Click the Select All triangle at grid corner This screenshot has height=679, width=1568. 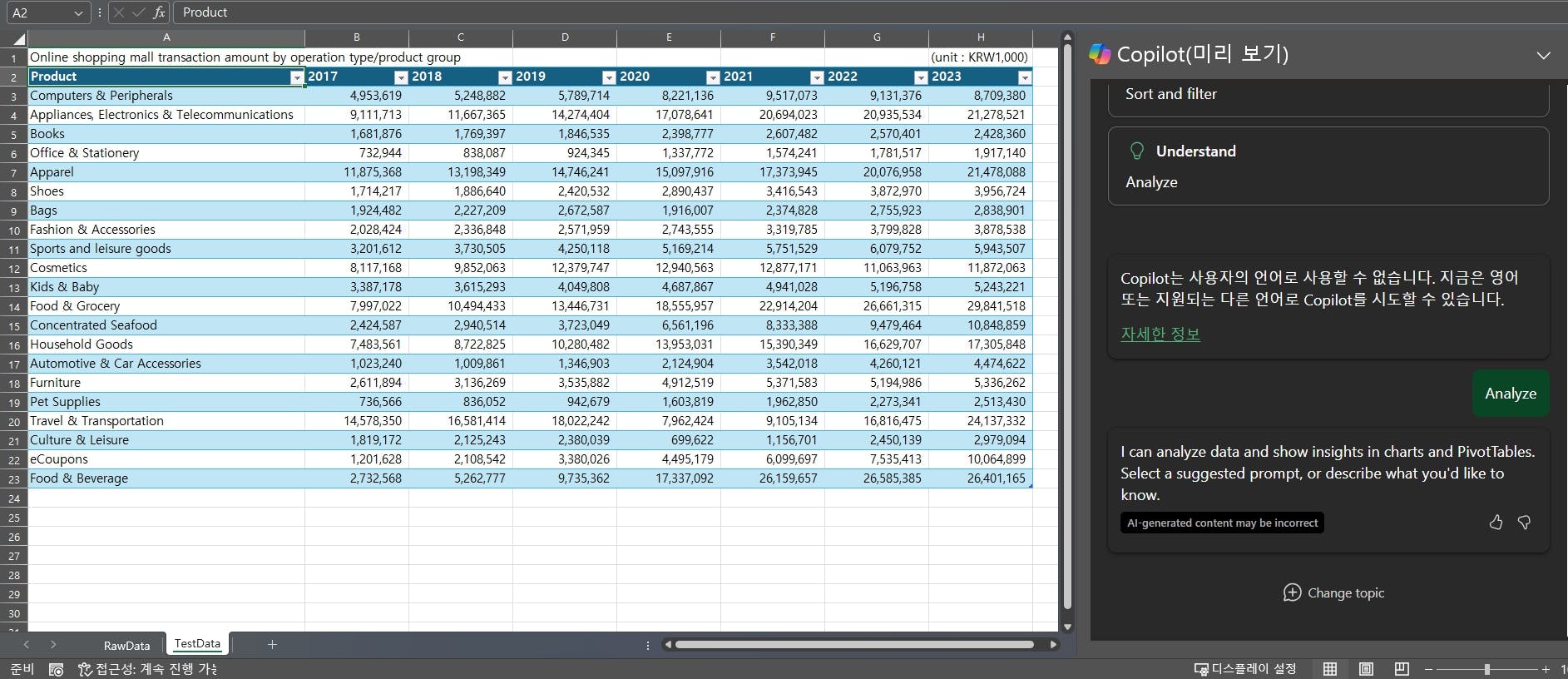[x=19, y=38]
